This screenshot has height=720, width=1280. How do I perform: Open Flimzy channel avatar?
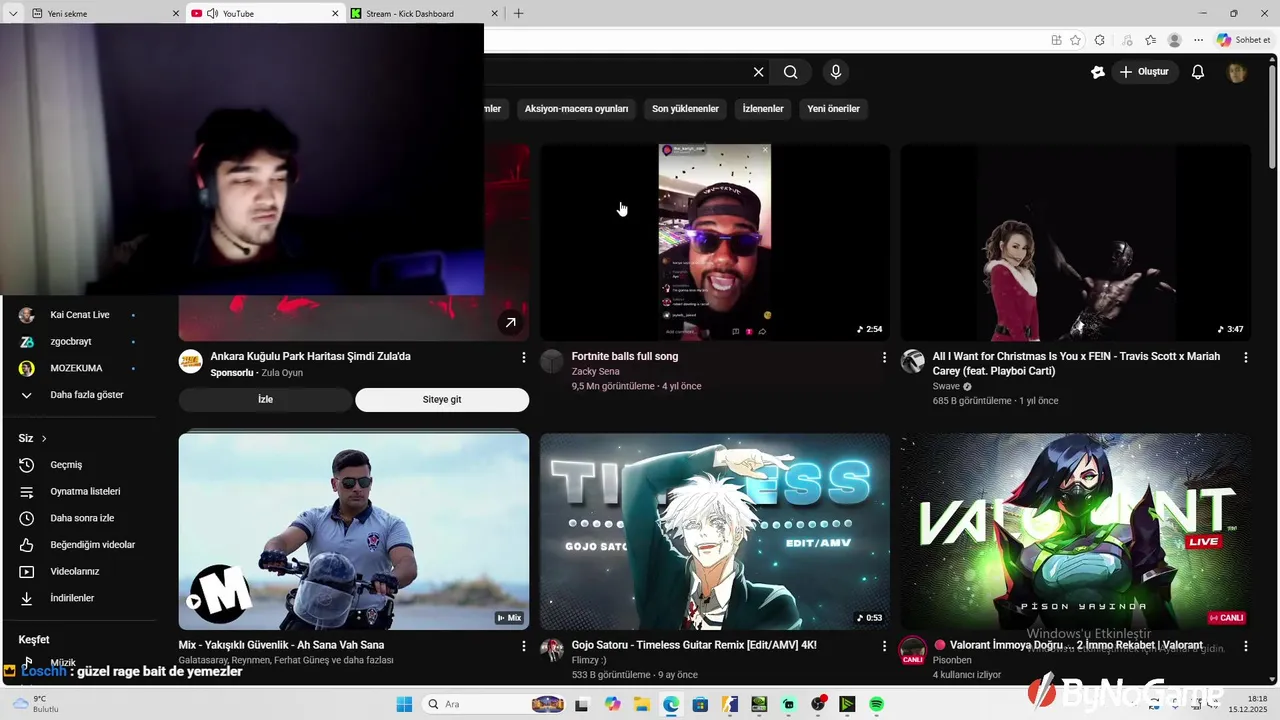[x=552, y=650]
